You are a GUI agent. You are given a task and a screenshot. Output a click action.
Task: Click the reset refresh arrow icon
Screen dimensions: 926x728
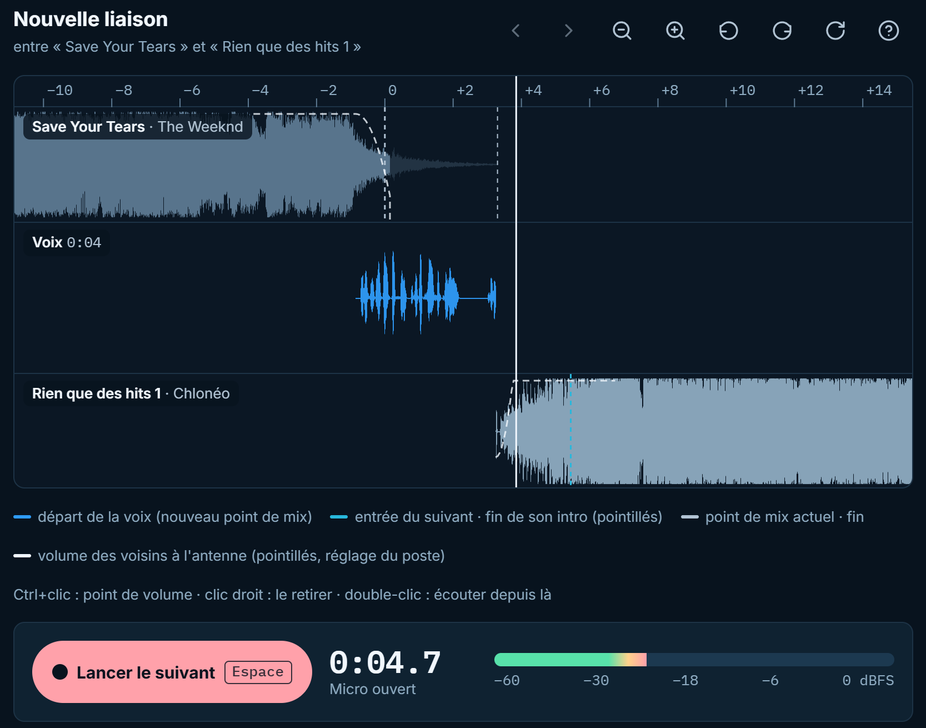click(835, 31)
